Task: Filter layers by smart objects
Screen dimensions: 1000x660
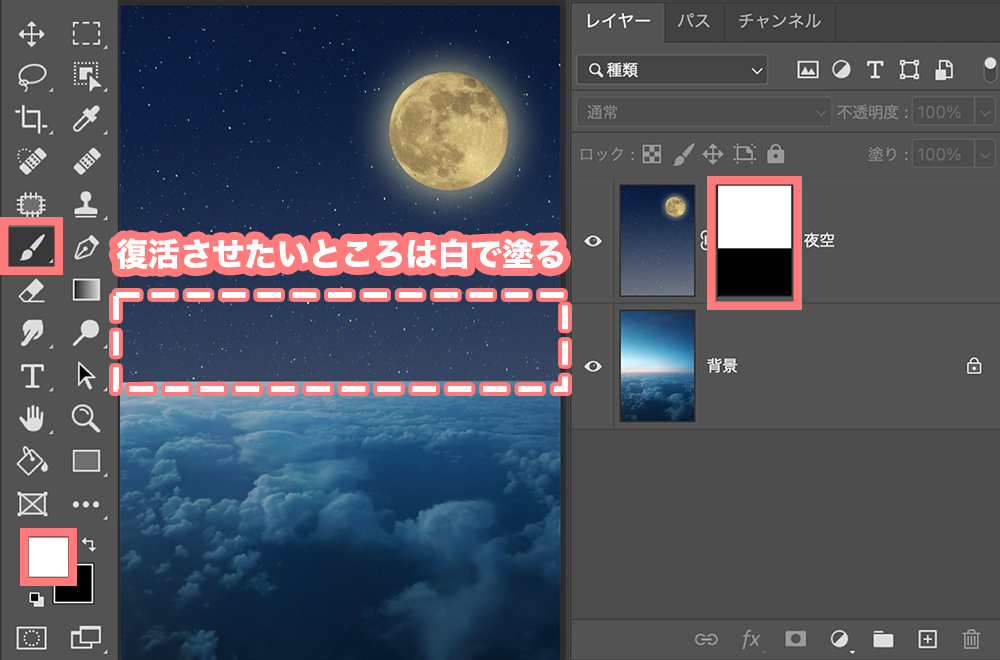Action: pos(944,70)
